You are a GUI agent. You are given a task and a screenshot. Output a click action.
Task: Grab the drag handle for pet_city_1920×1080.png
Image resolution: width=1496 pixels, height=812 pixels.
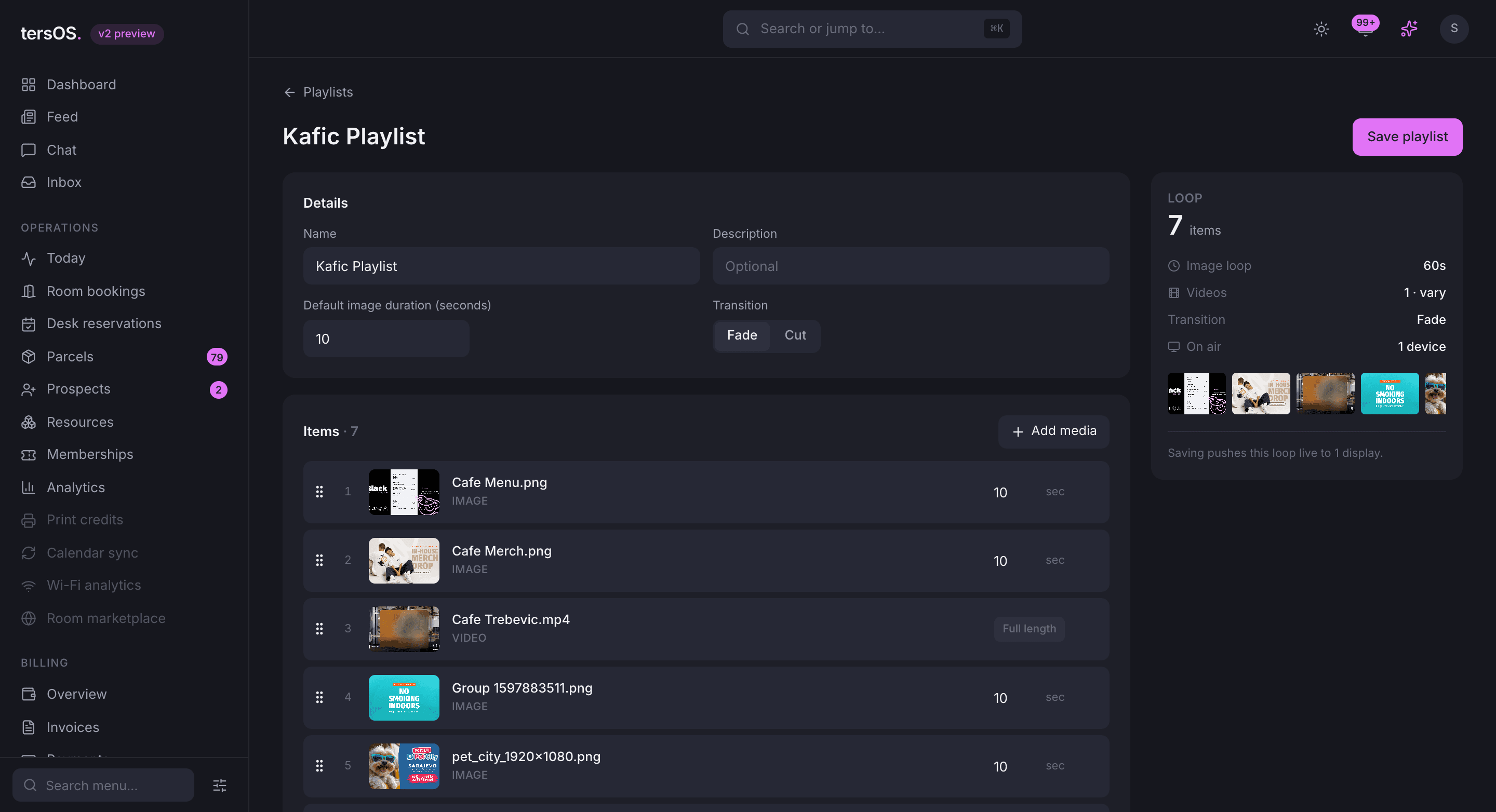pyautogui.click(x=319, y=766)
